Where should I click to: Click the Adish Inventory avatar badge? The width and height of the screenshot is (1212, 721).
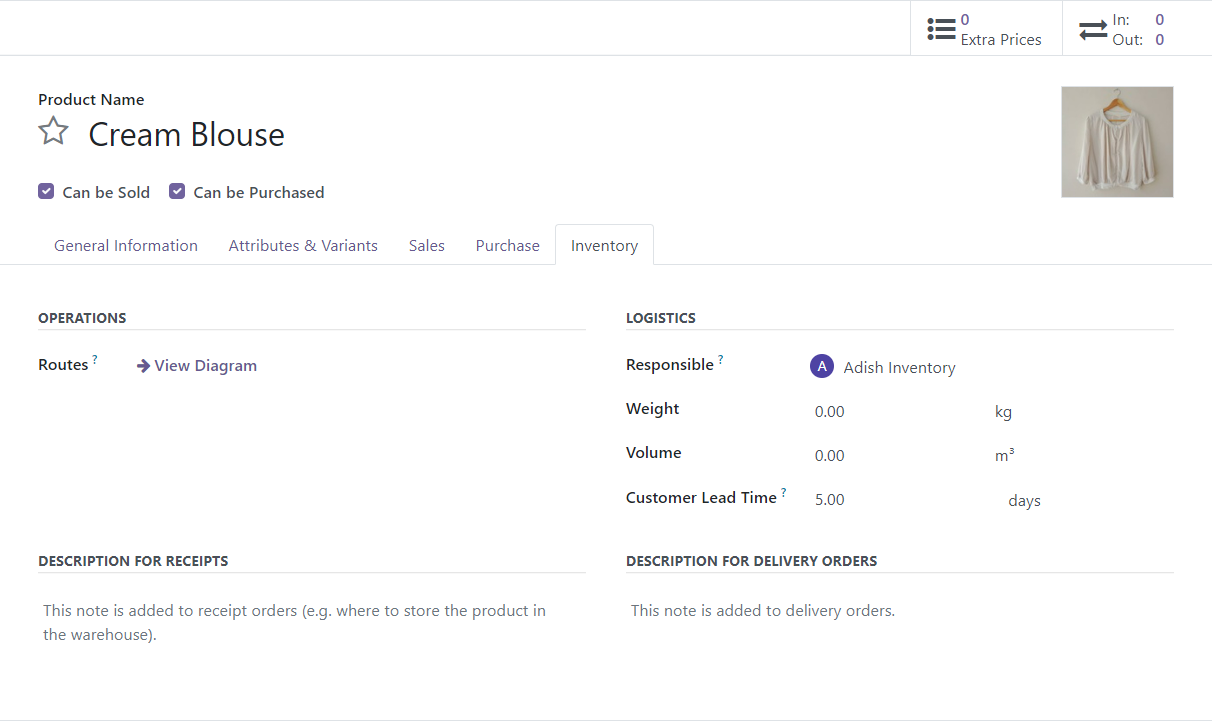[x=821, y=367]
